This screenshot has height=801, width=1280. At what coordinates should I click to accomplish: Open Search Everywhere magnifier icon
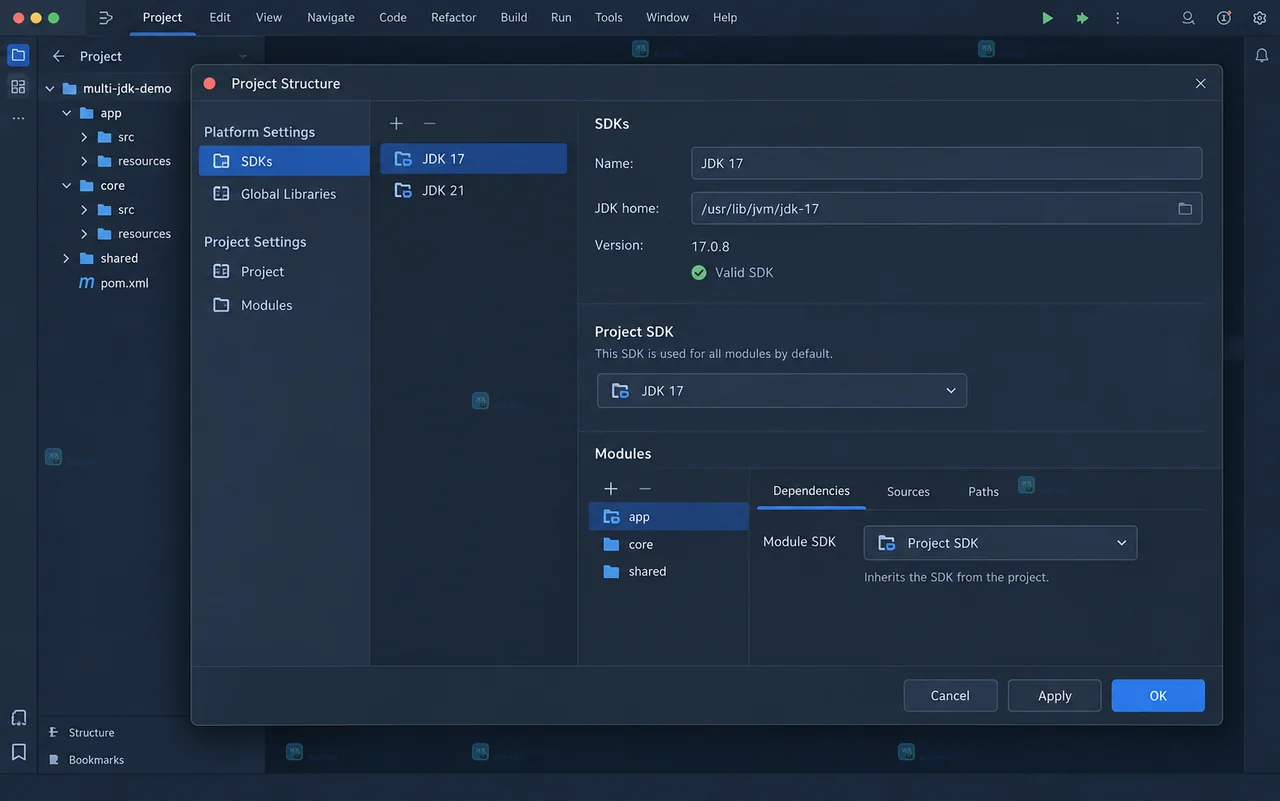[x=1188, y=18]
